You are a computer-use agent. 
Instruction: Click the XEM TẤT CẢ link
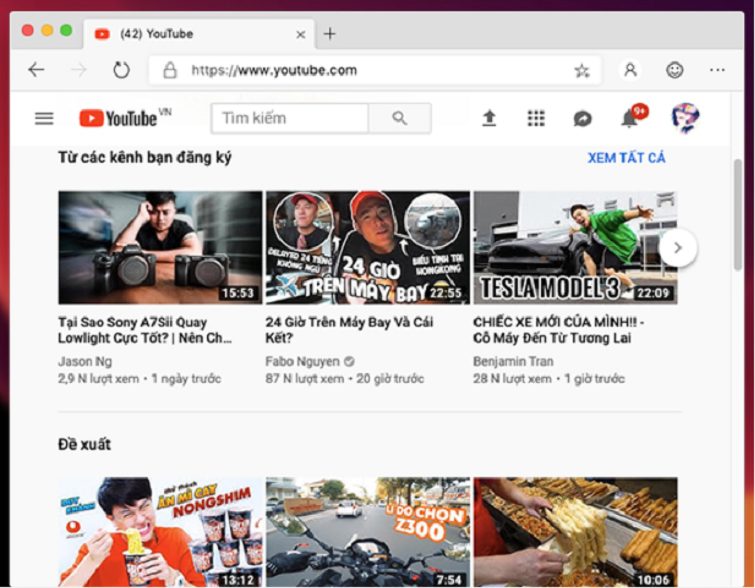pos(626,157)
